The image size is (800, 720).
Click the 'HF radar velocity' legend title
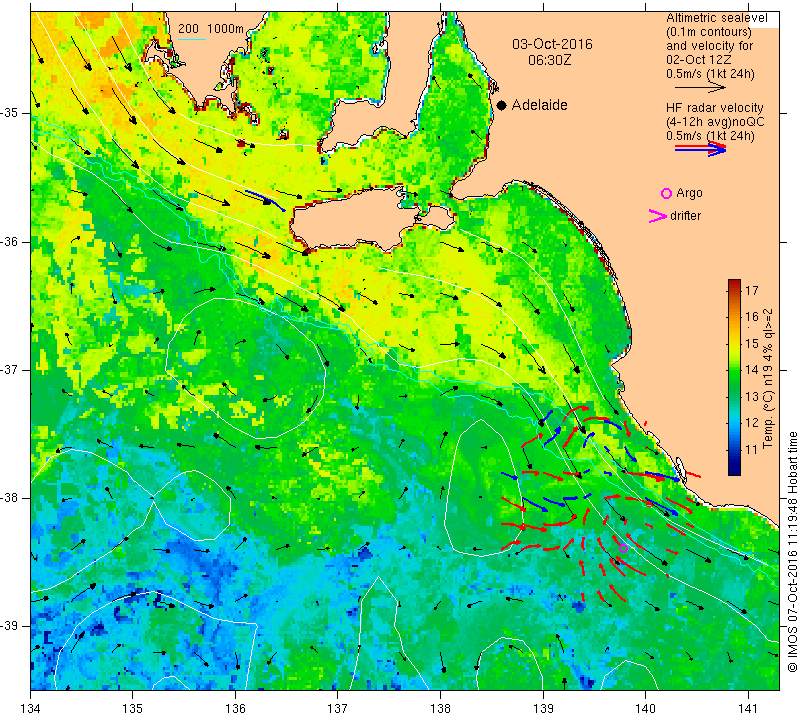click(x=714, y=108)
